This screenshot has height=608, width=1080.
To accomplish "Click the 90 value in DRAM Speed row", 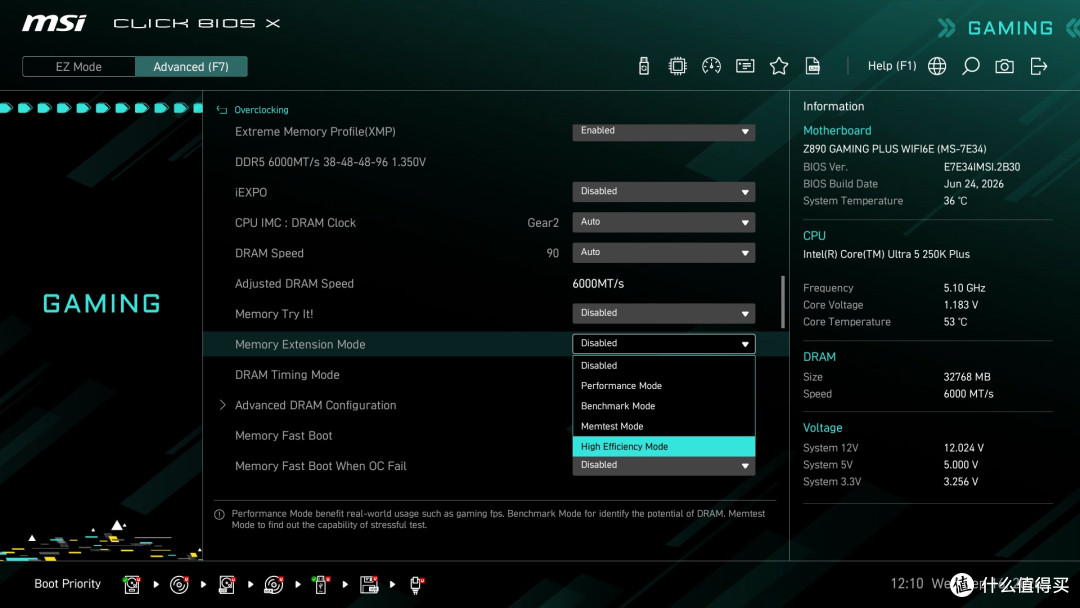I will (x=552, y=253).
